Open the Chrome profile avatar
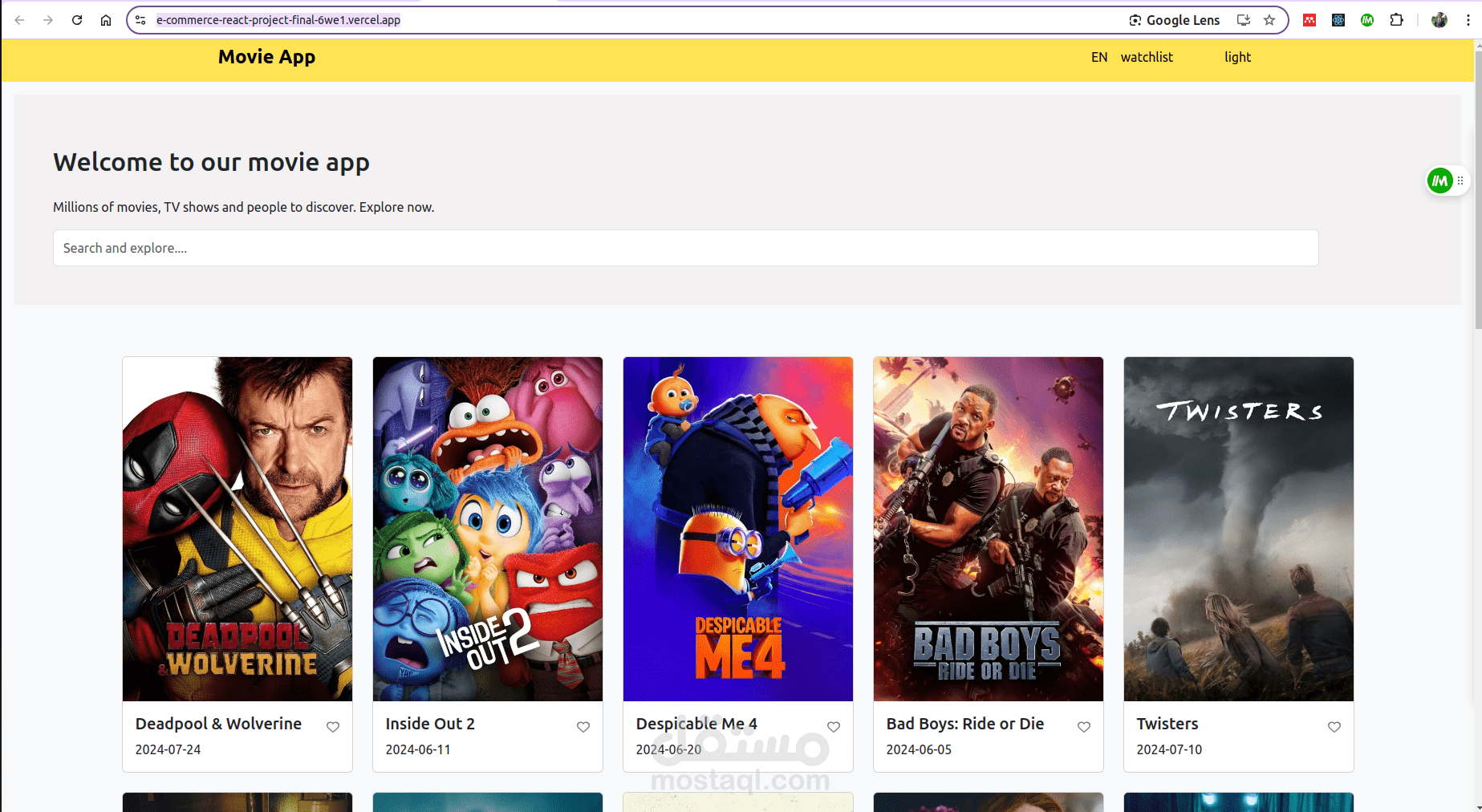 [x=1439, y=20]
